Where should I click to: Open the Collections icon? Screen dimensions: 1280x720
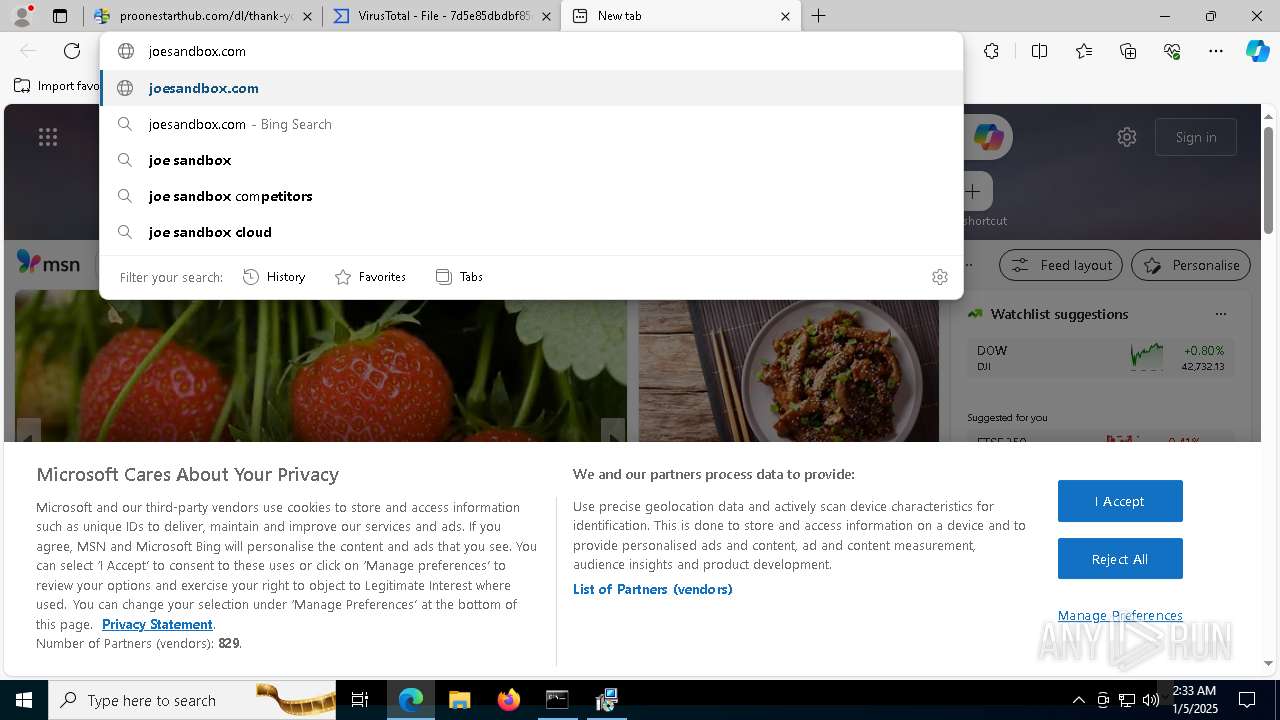pyautogui.click(x=1128, y=51)
